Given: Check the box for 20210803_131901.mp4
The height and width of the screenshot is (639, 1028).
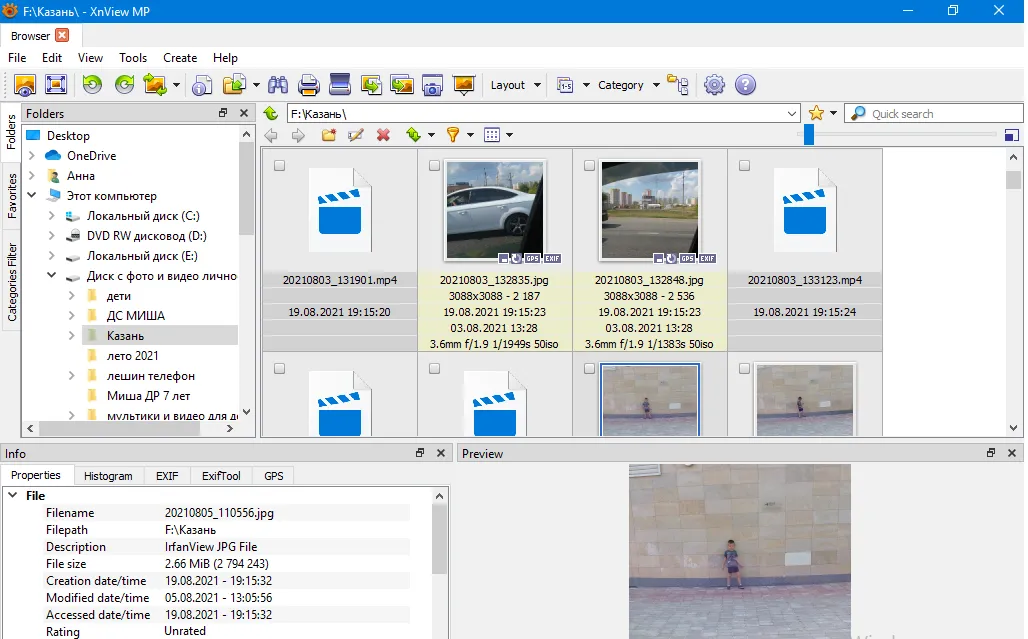Looking at the screenshot, I should click(x=279, y=166).
